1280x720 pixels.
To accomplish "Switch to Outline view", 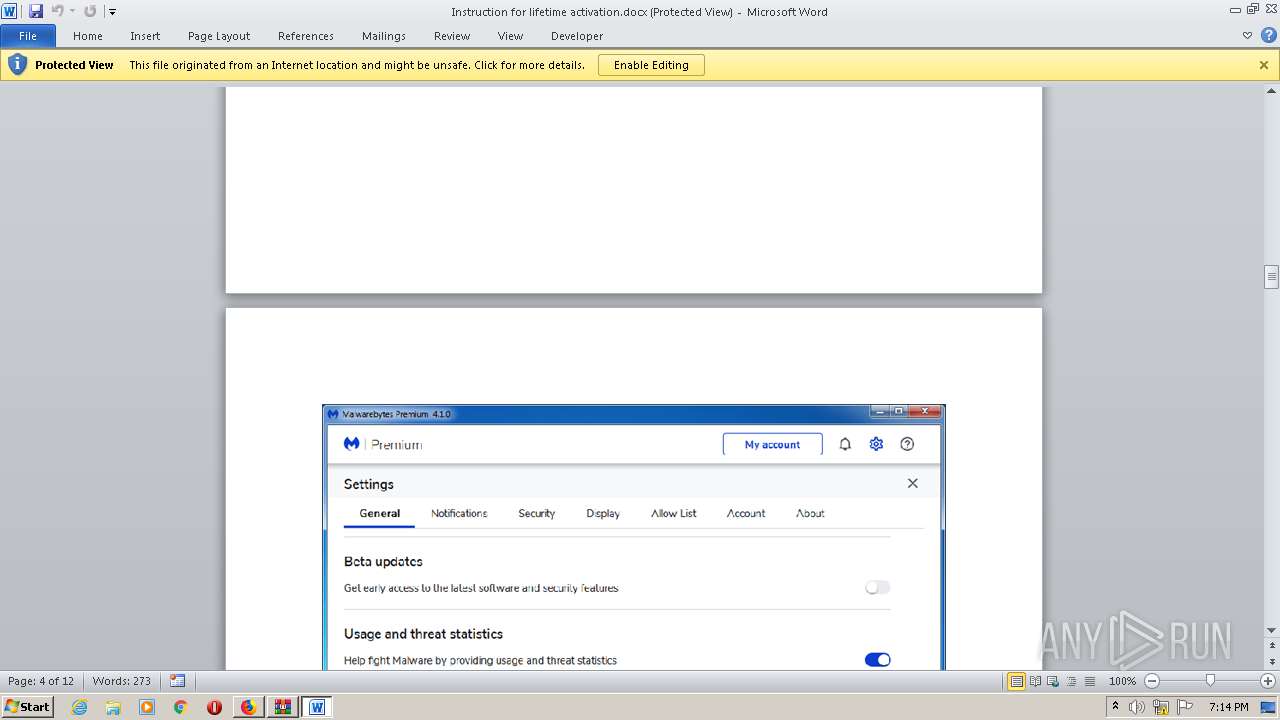I will 1071,681.
